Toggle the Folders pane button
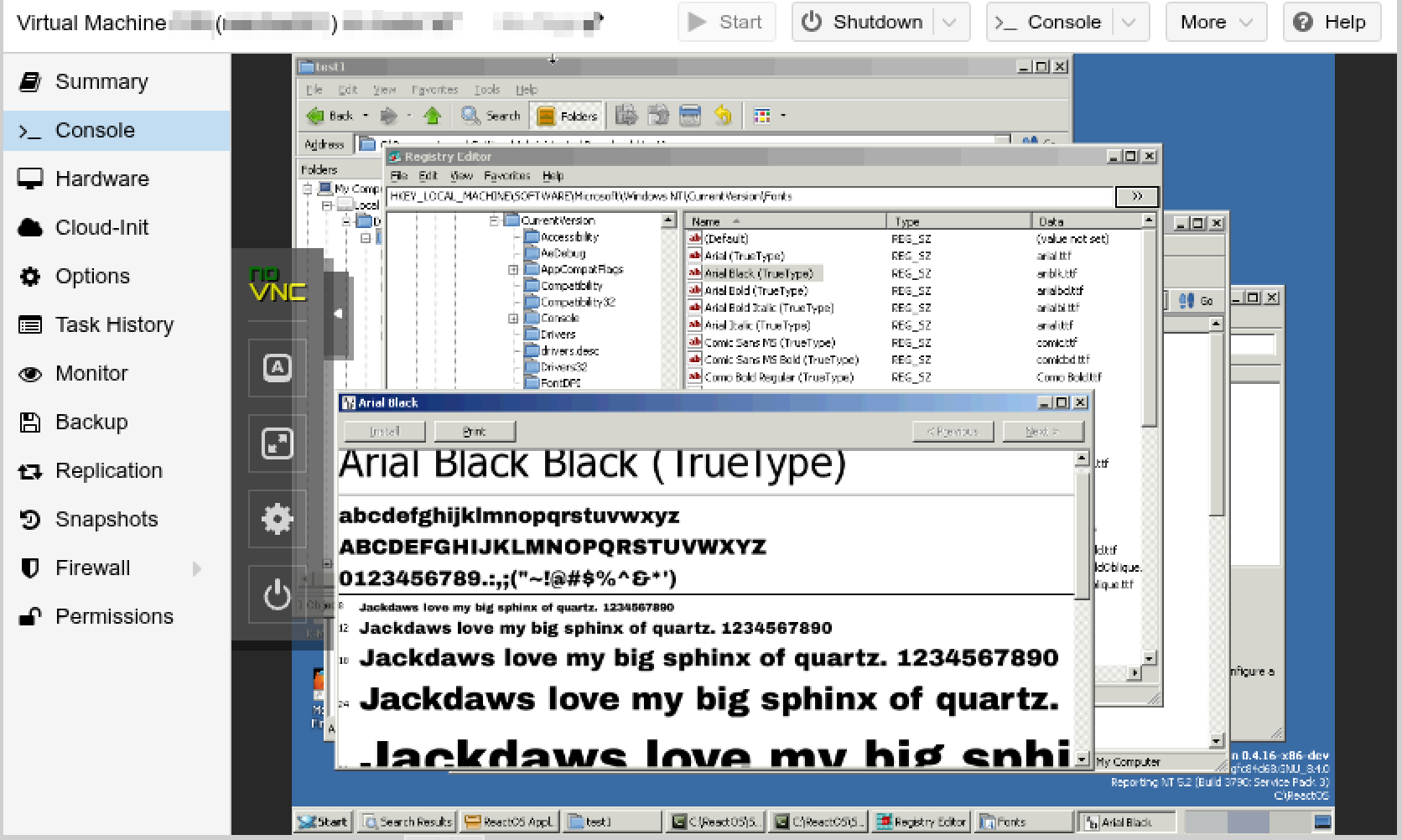Screen dimensions: 1402x840 pos(568,116)
